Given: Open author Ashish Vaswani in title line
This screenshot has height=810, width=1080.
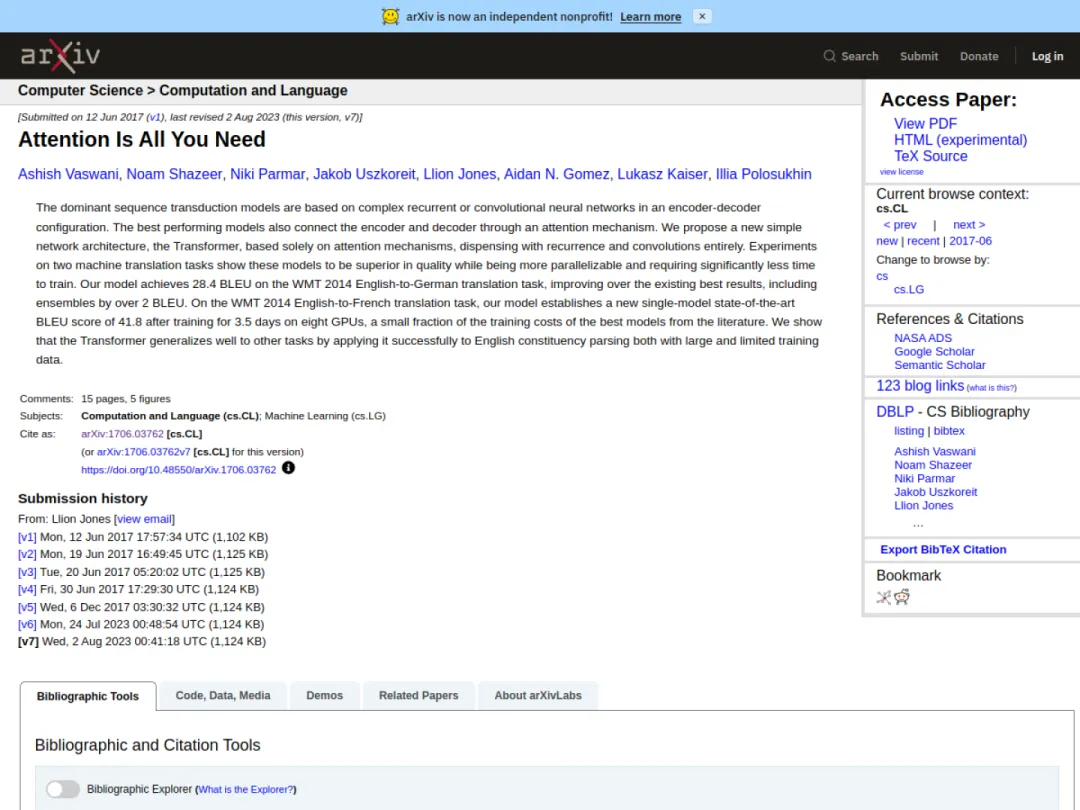Looking at the screenshot, I should [x=68, y=174].
